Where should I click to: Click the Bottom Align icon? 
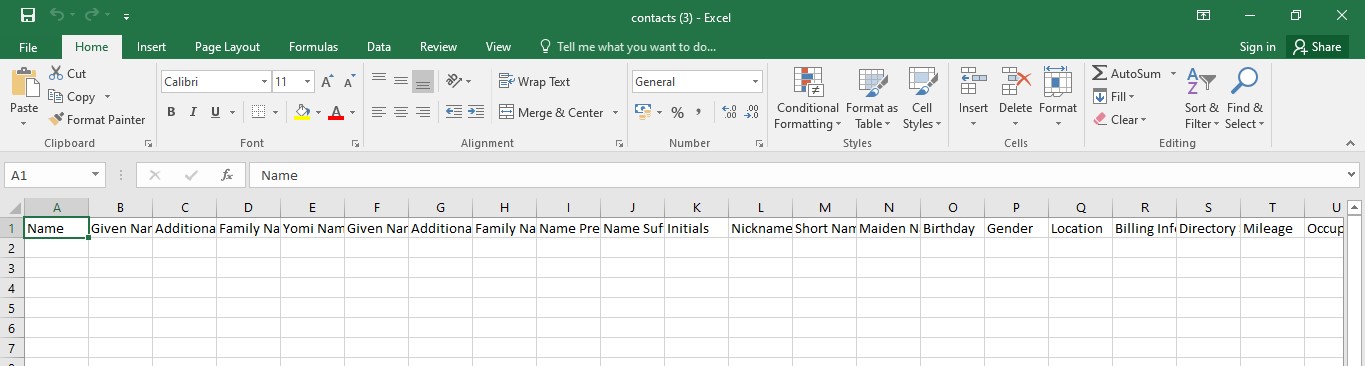tap(423, 81)
